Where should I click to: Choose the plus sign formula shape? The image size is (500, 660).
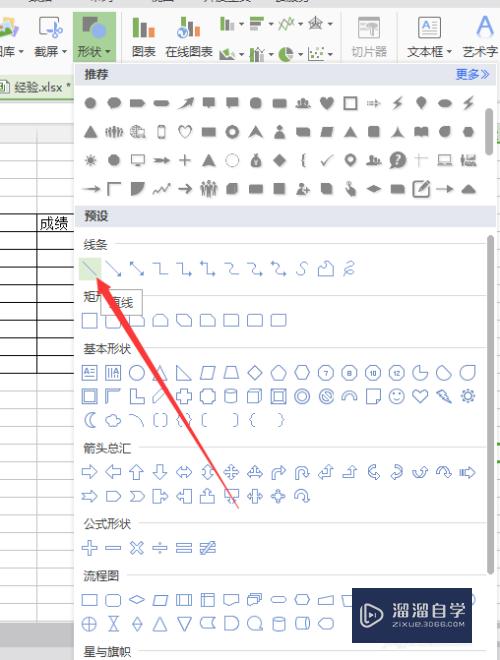89,548
